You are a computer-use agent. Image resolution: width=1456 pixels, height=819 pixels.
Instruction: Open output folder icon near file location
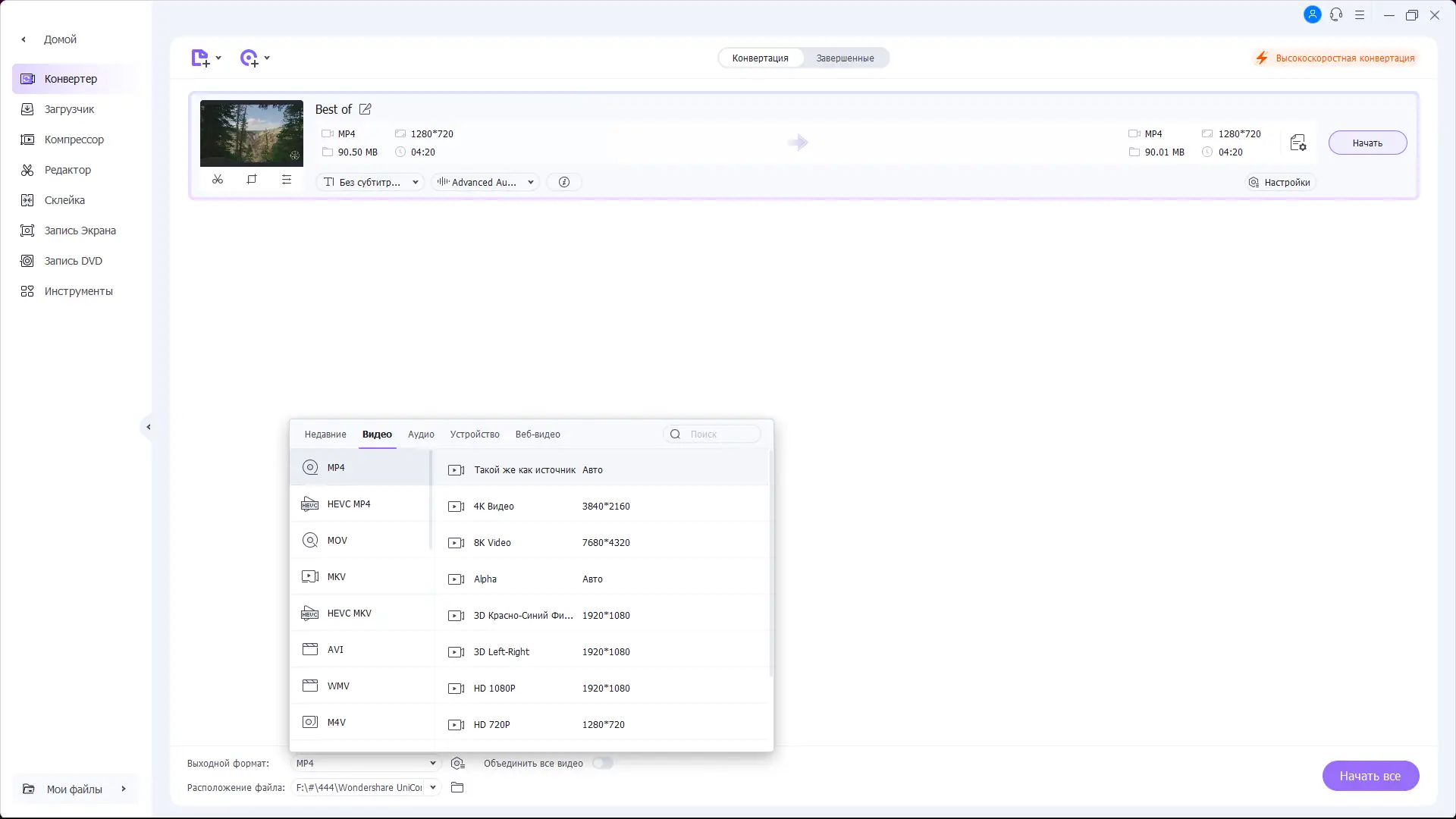coord(457,788)
